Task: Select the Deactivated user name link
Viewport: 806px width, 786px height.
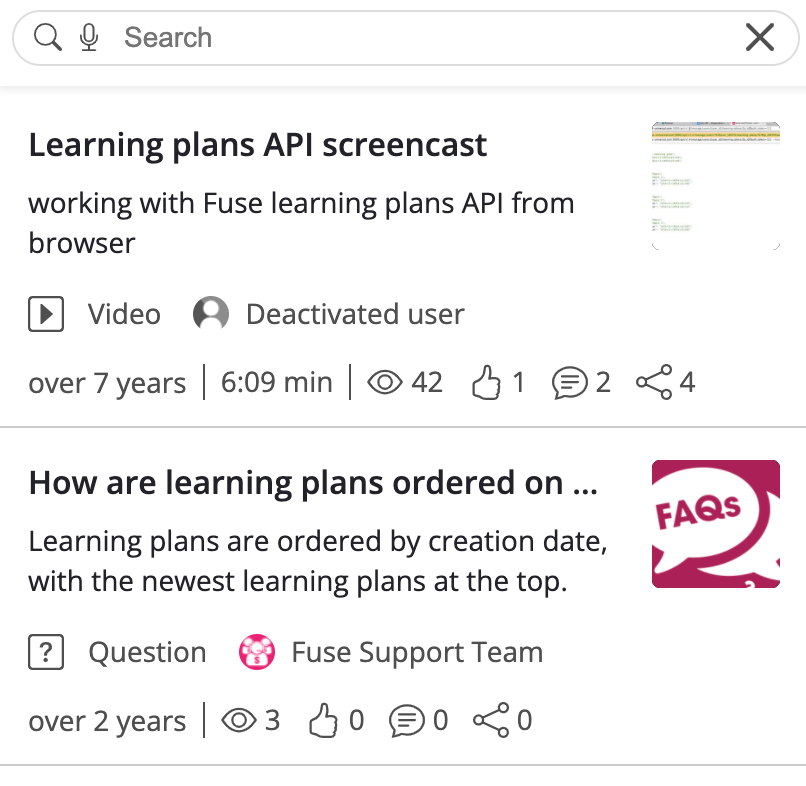Action: tap(355, 314)
